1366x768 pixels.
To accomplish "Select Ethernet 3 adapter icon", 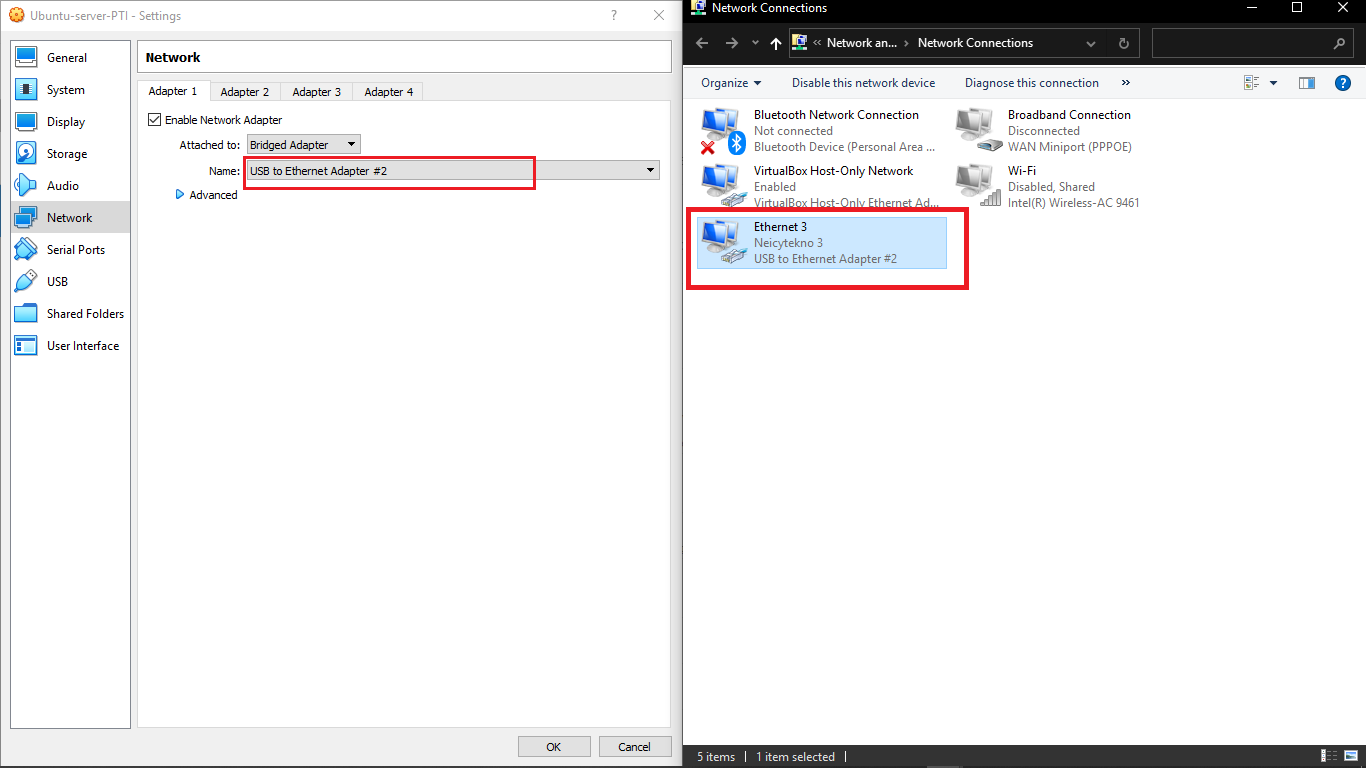I will pos(722,242).
